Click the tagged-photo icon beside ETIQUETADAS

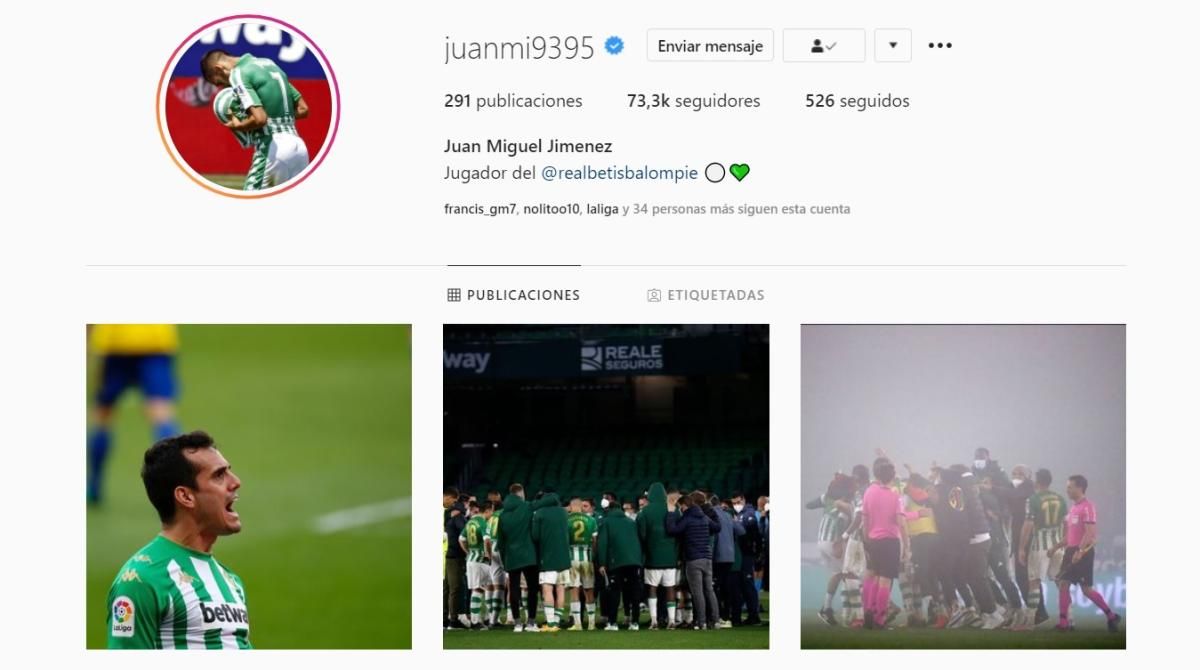[x=654, y=295]
